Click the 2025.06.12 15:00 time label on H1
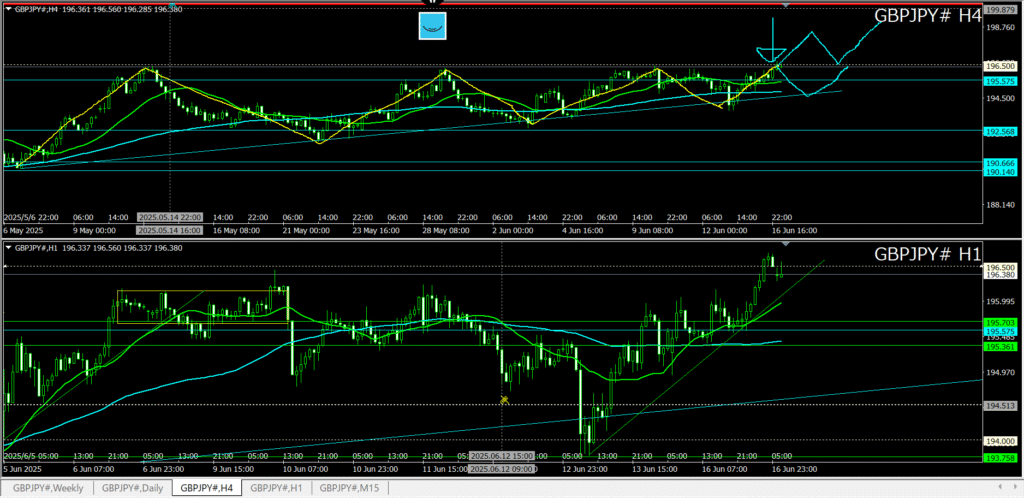The width and height of the screenshot is (1024, 498). 502,456
